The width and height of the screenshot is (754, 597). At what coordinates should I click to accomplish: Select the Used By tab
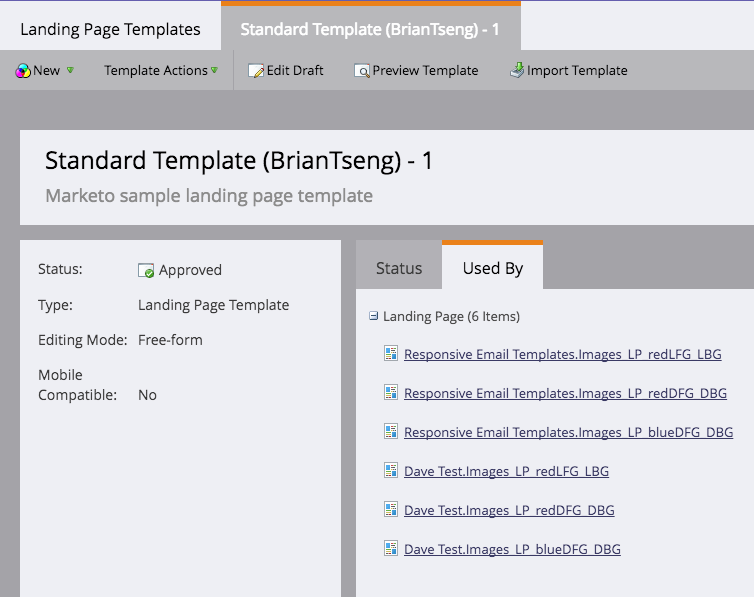(492, 268)
